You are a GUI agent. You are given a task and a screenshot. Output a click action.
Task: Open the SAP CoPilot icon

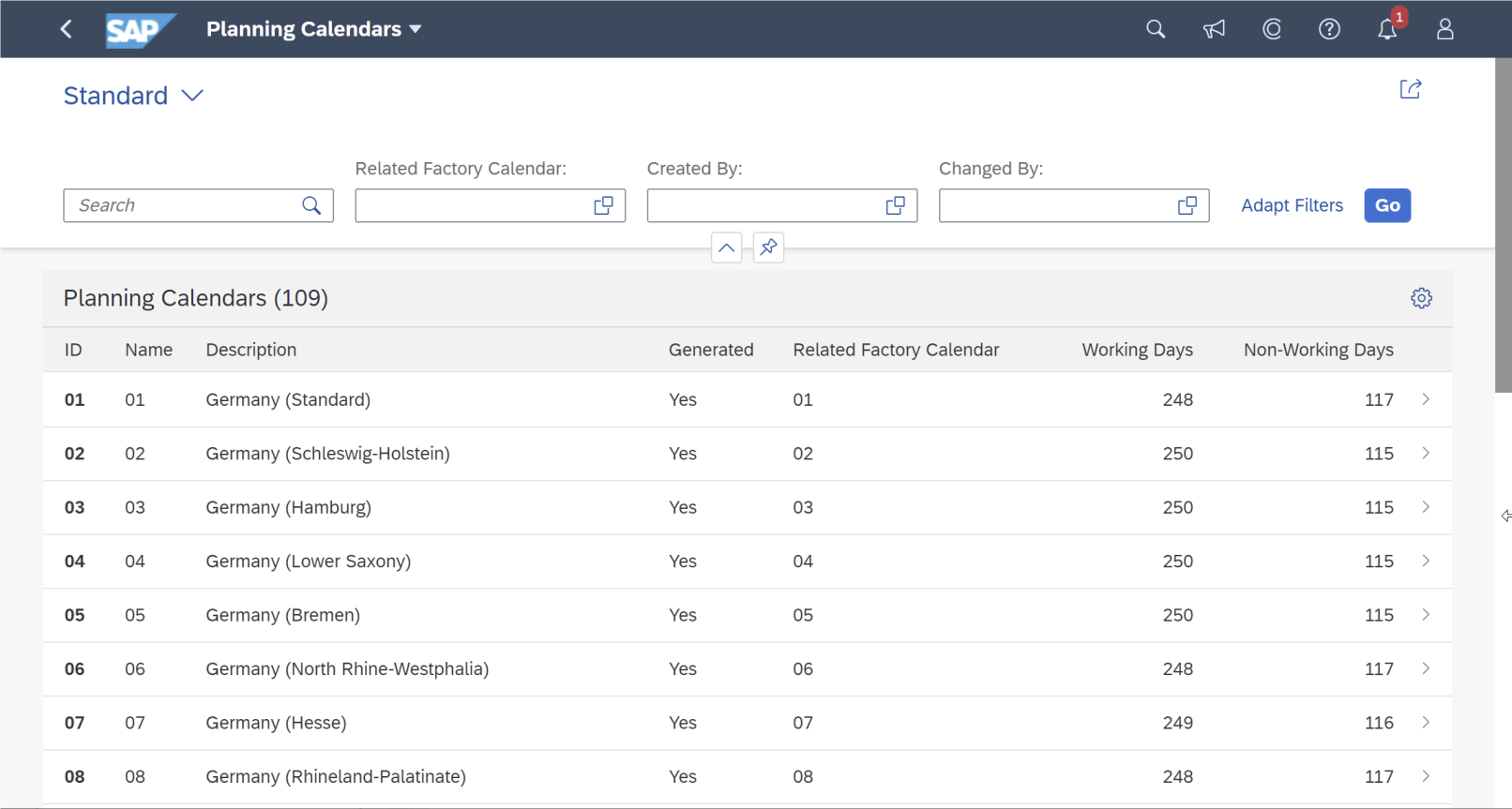pyautogui.click(x=1272, y=29)
